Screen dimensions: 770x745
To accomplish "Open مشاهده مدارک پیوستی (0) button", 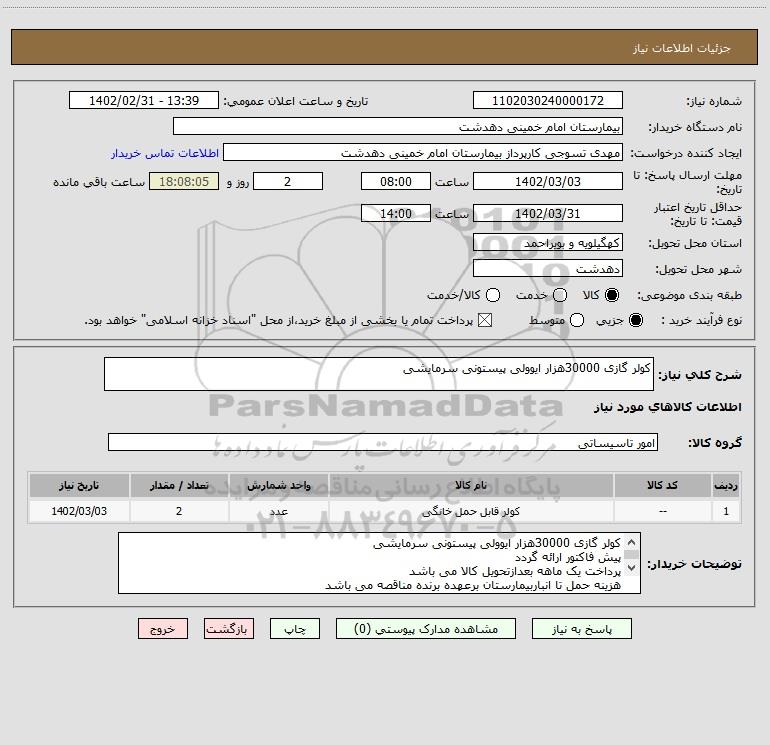I will pos(426,629).
